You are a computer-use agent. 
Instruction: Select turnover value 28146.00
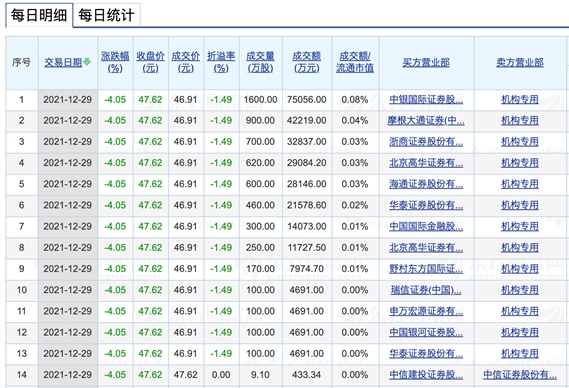(307, 184)
